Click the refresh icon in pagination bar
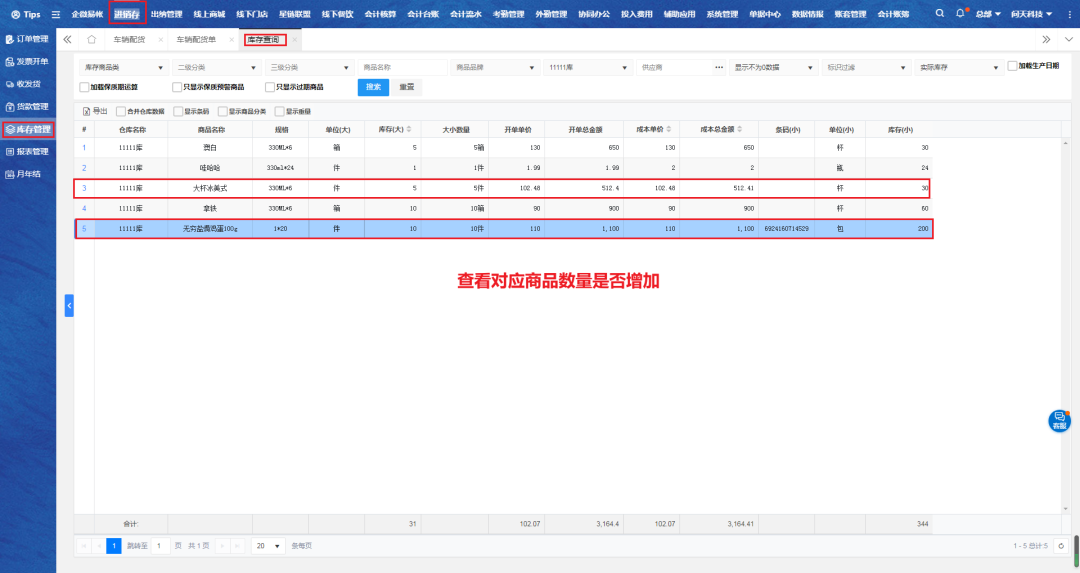 coord(1061,546)
